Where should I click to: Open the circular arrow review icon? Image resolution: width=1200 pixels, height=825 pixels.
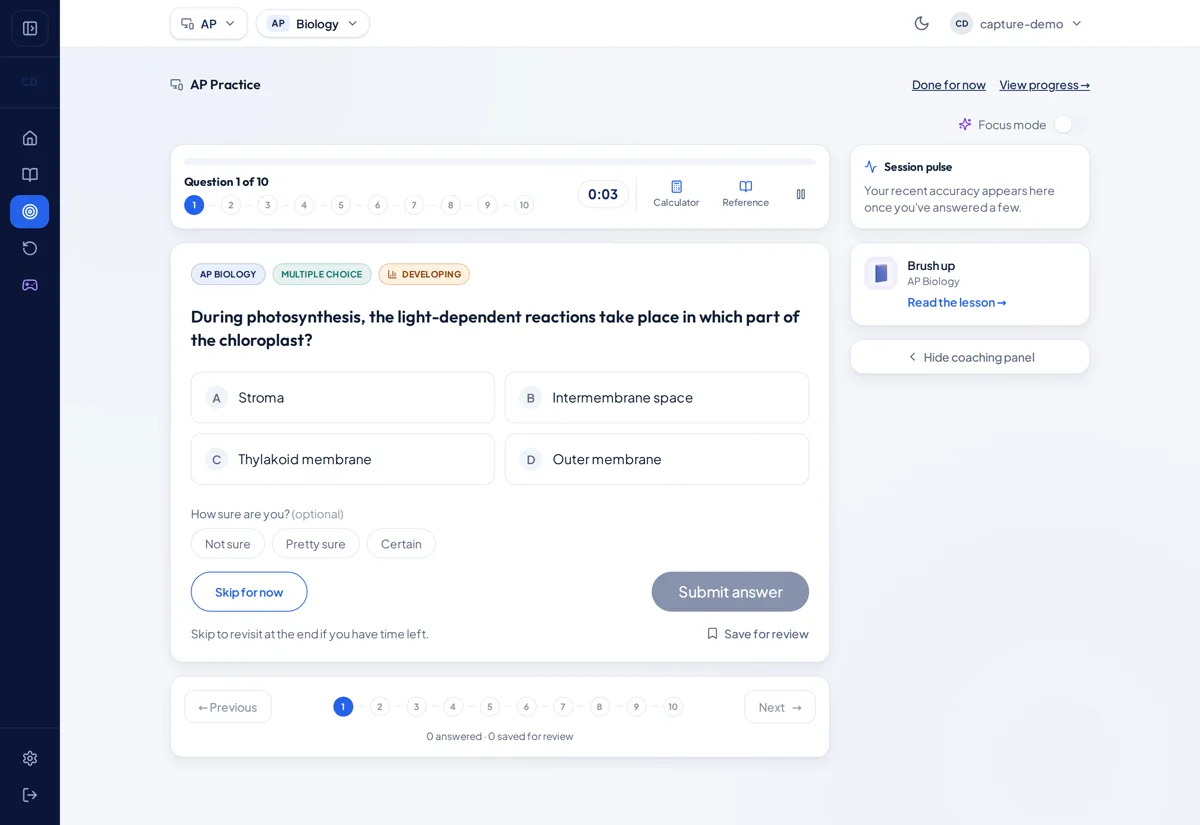30,248
